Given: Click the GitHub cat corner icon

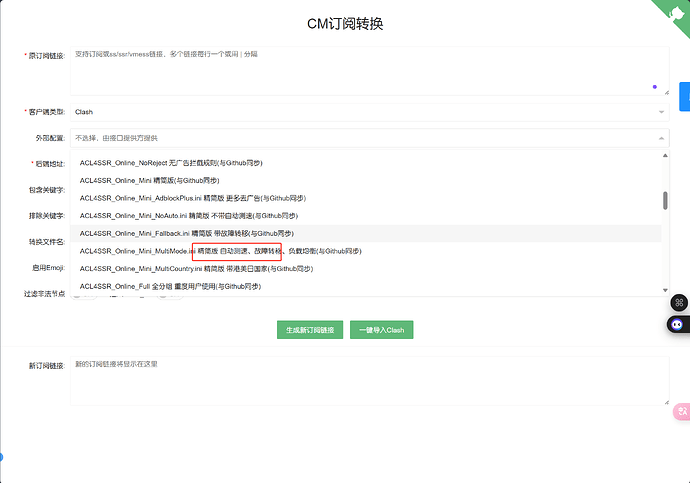Looking at the screenshot, I should tap(675, 12).
